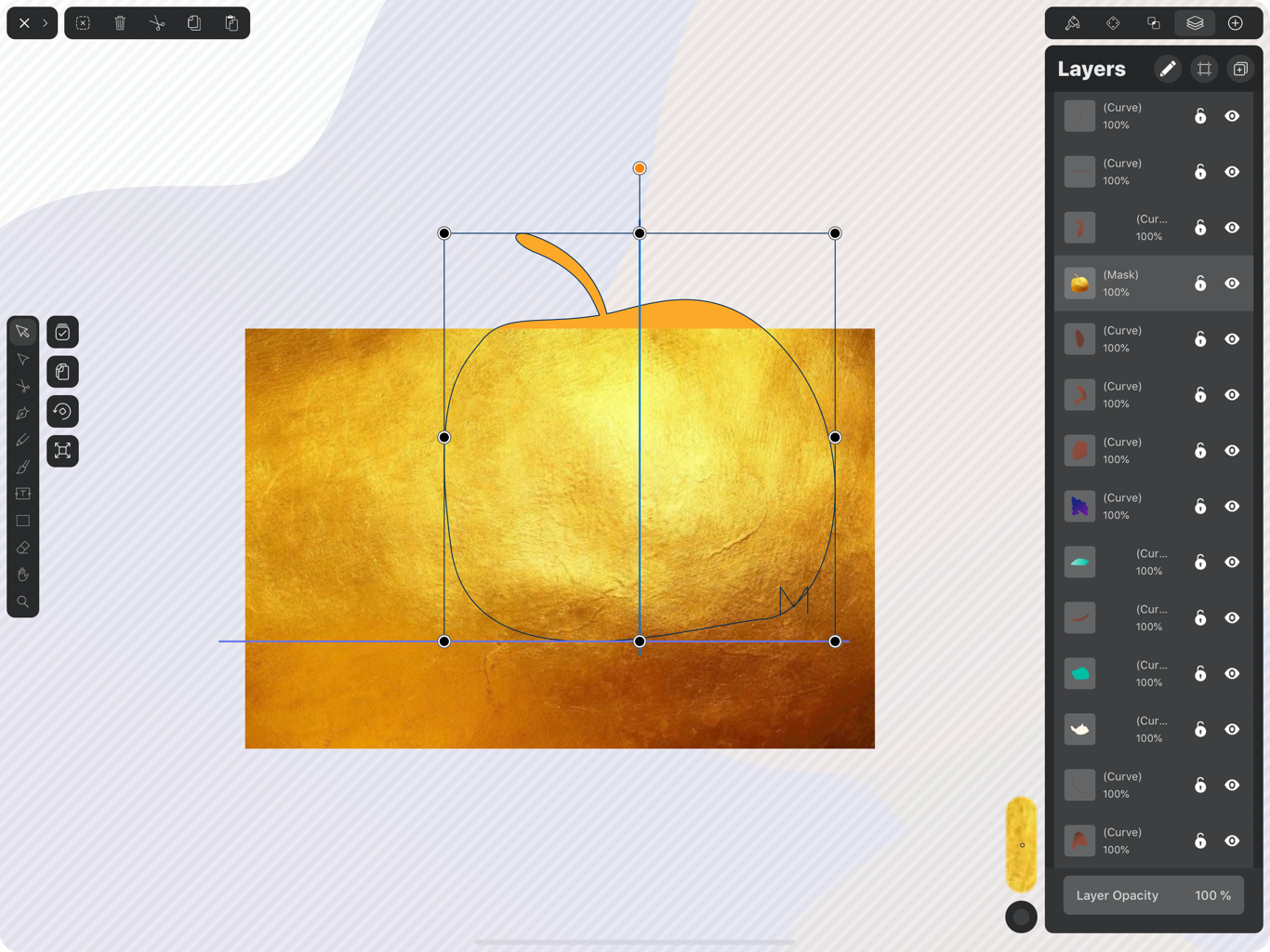The width and height of the screenshot is (1270, 952).
Task: Open the gold texture fill swatch
Action: click(1021, 844)
